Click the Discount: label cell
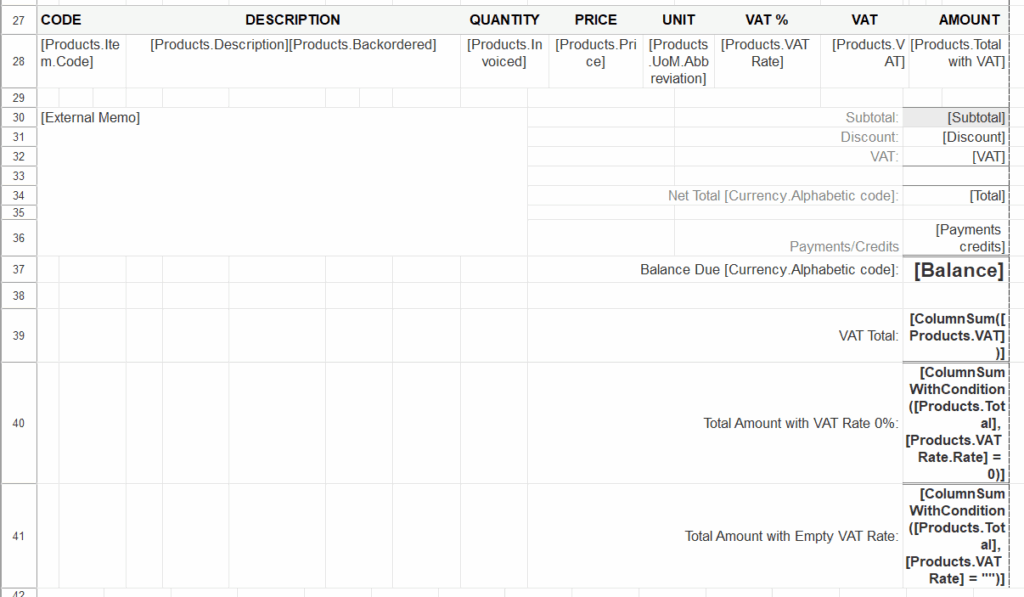This screenshot has width=1024, height=597. point(788,137)
